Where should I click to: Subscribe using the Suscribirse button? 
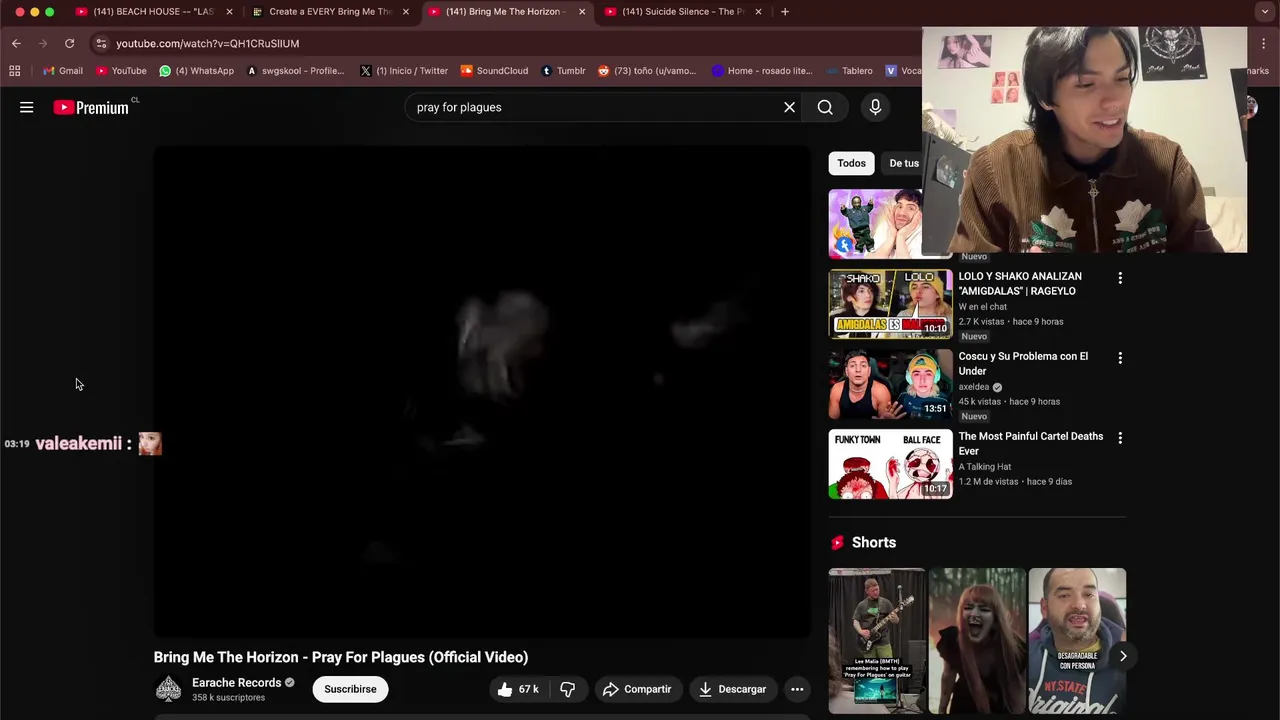[350, 689]
